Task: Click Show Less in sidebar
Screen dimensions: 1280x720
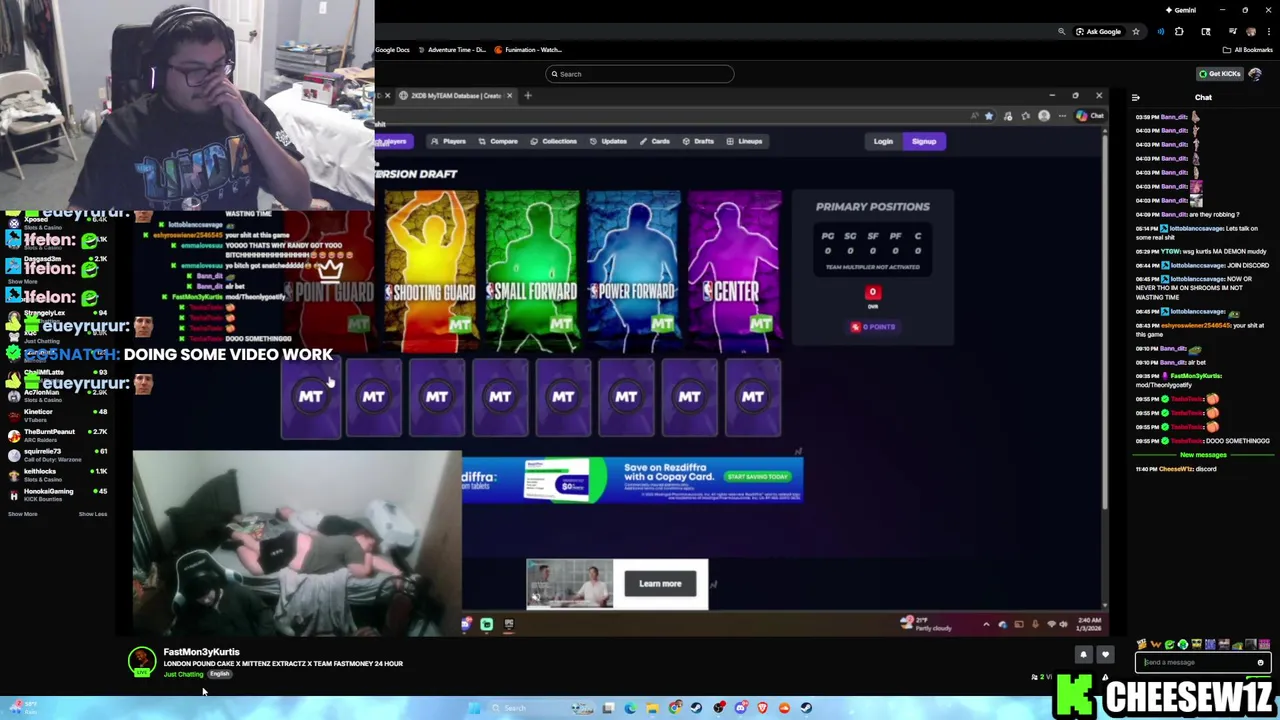Action: [93, 514]
